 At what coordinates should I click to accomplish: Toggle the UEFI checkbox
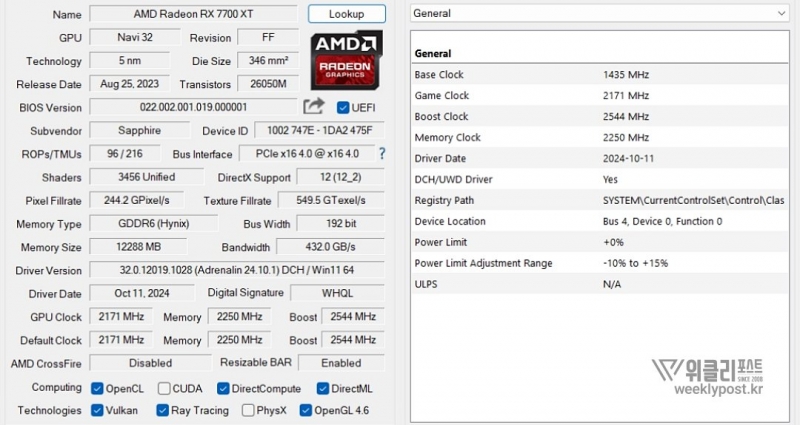click(x=344, y=107)
